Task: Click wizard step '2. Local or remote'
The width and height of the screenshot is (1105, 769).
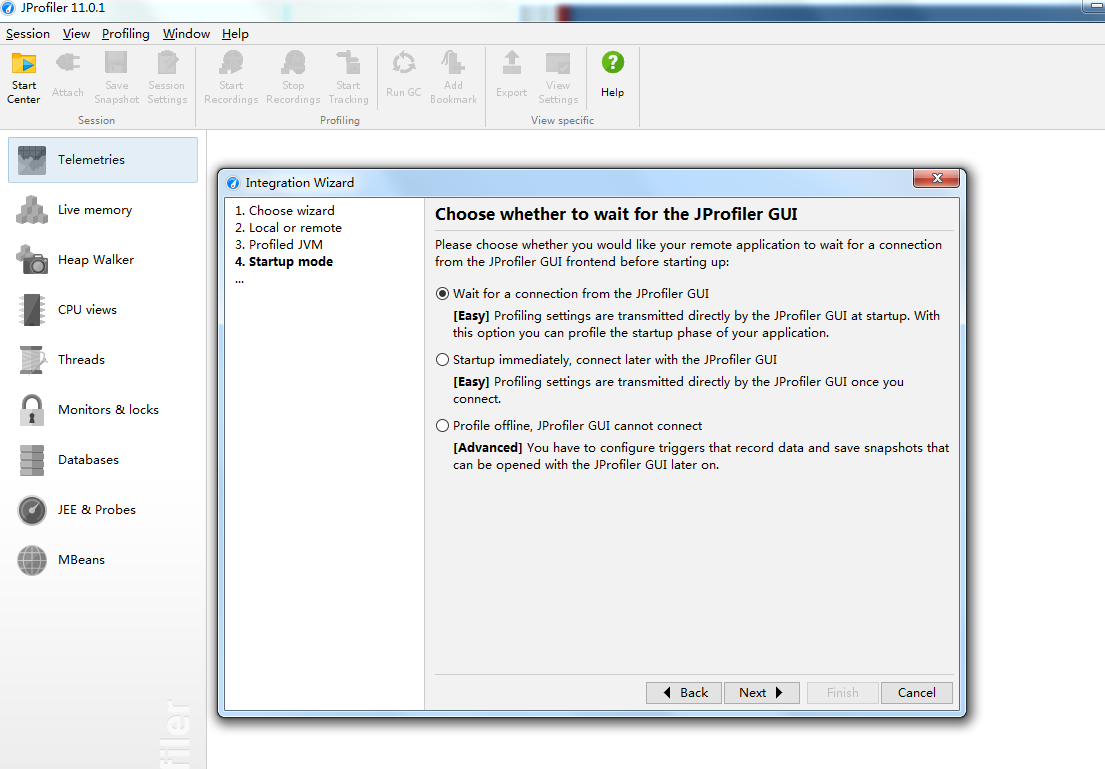Action: [288, 228]
